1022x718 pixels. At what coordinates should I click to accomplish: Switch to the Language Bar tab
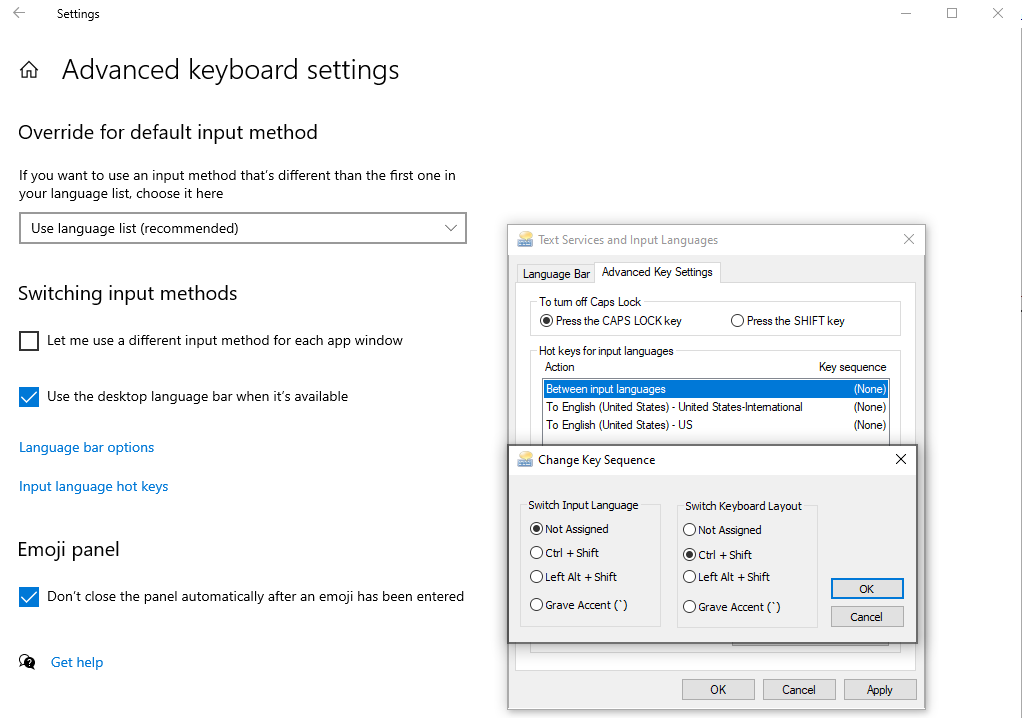(x=556, y=272)
